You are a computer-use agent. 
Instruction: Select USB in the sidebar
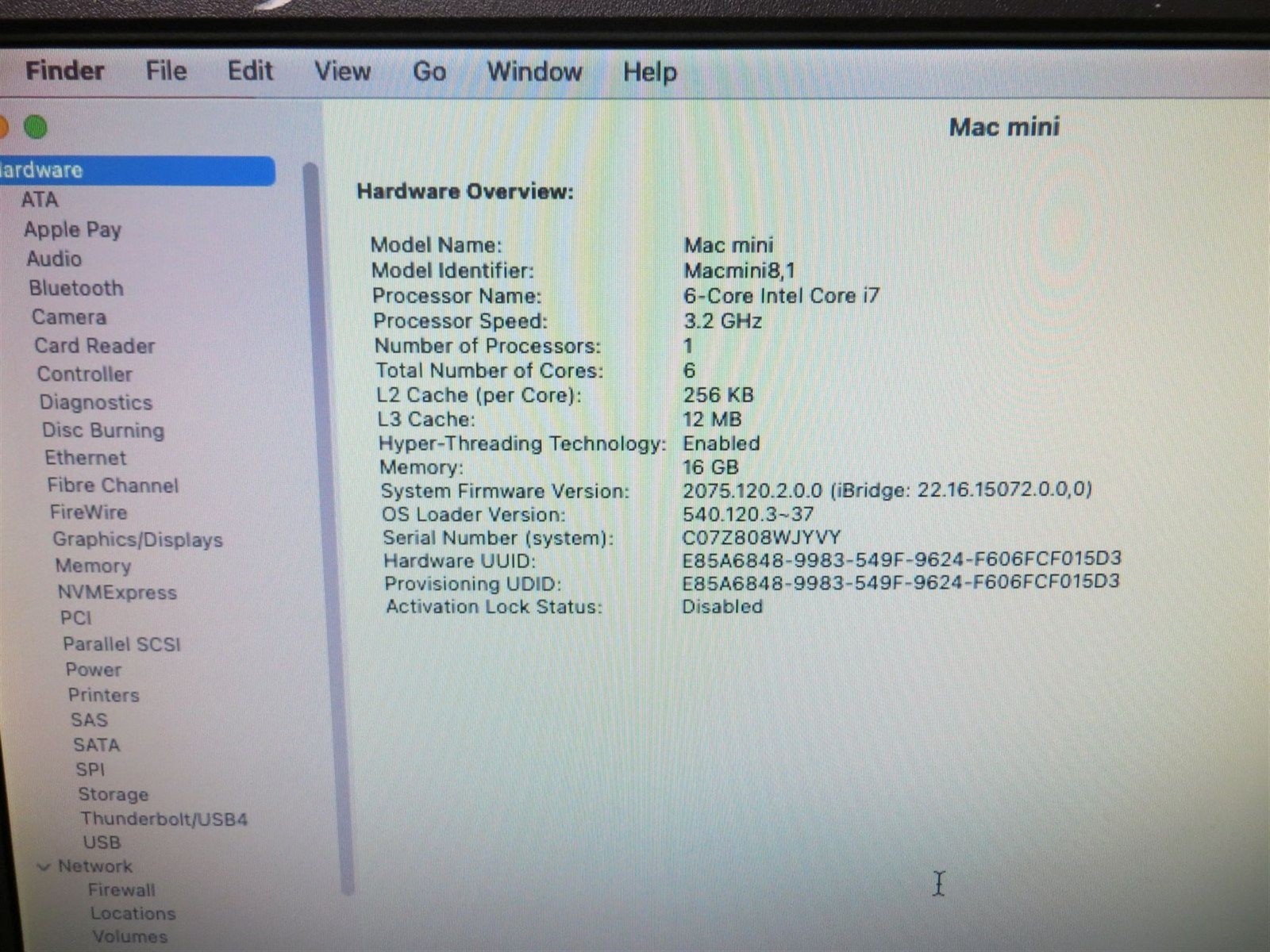coord(102,842)
